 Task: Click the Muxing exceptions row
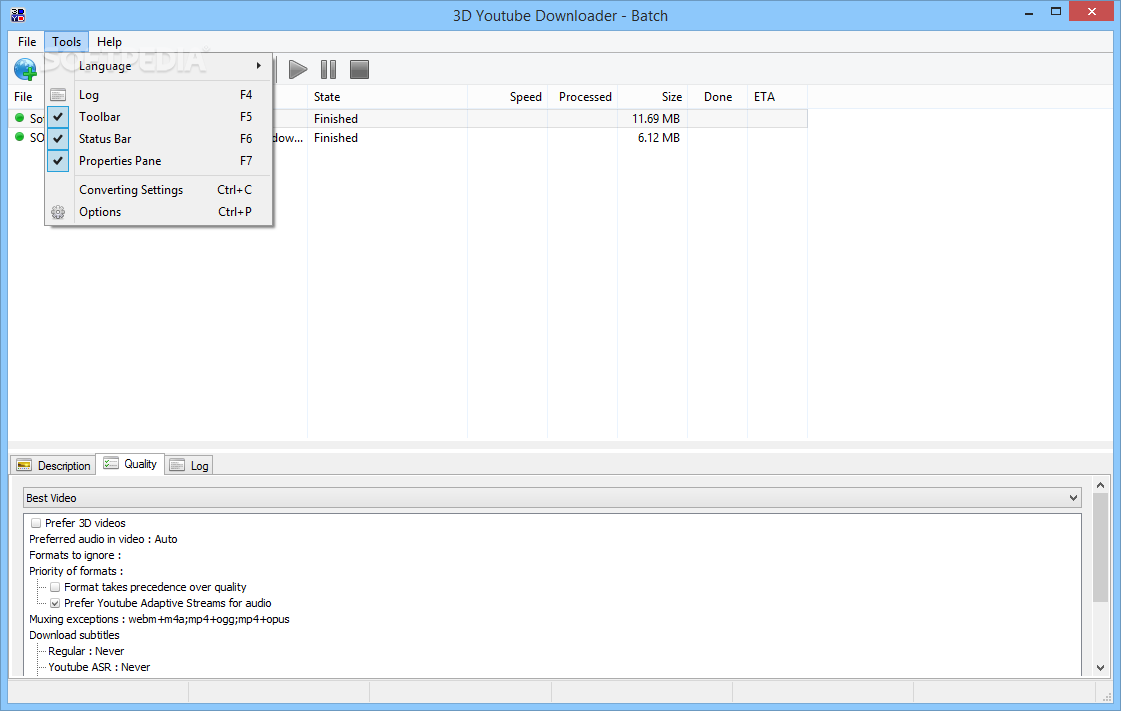159,620
